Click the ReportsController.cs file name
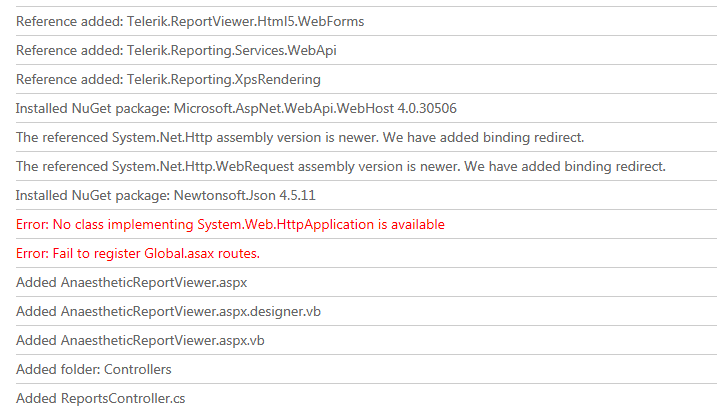 pyautogui.click(x=123, y=399)
